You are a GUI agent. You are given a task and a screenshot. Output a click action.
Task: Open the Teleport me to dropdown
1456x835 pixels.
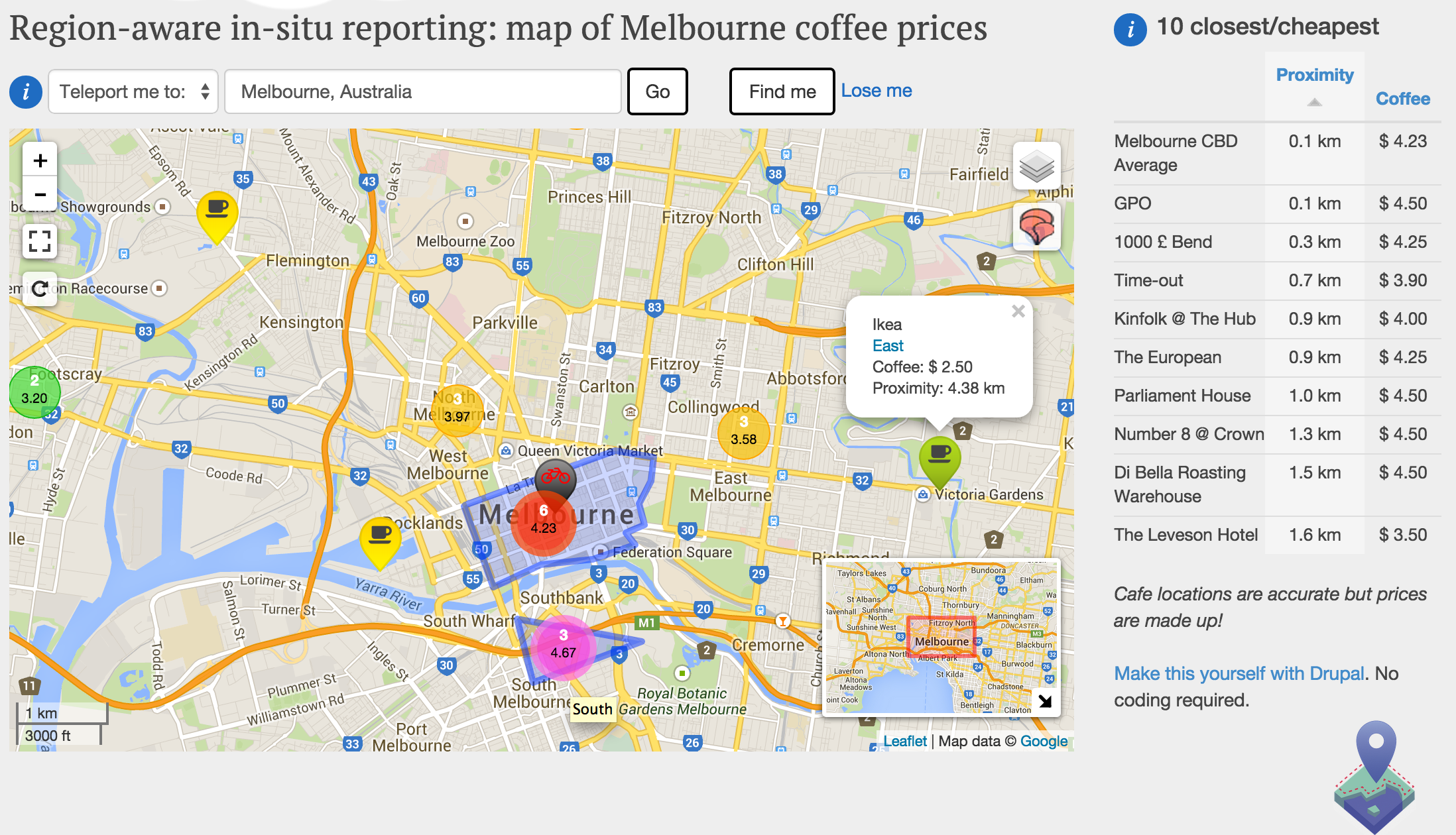point(133,91)
